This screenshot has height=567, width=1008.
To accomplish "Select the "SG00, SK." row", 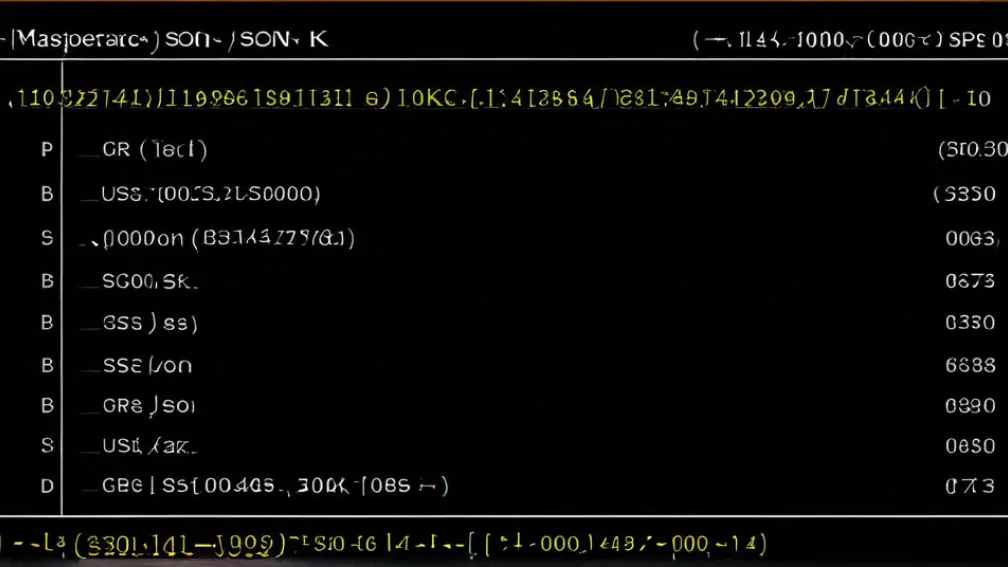I will (x=150, y=281).
